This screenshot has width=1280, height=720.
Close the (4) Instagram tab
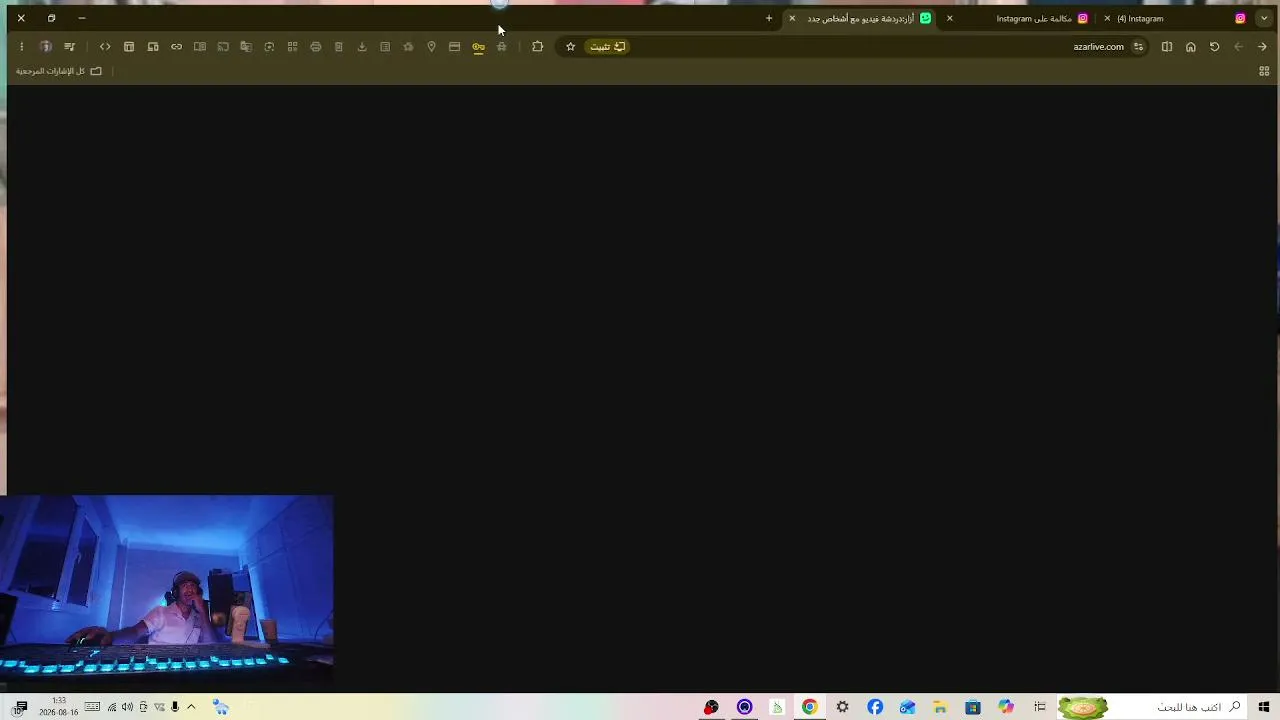point(1107,18)
